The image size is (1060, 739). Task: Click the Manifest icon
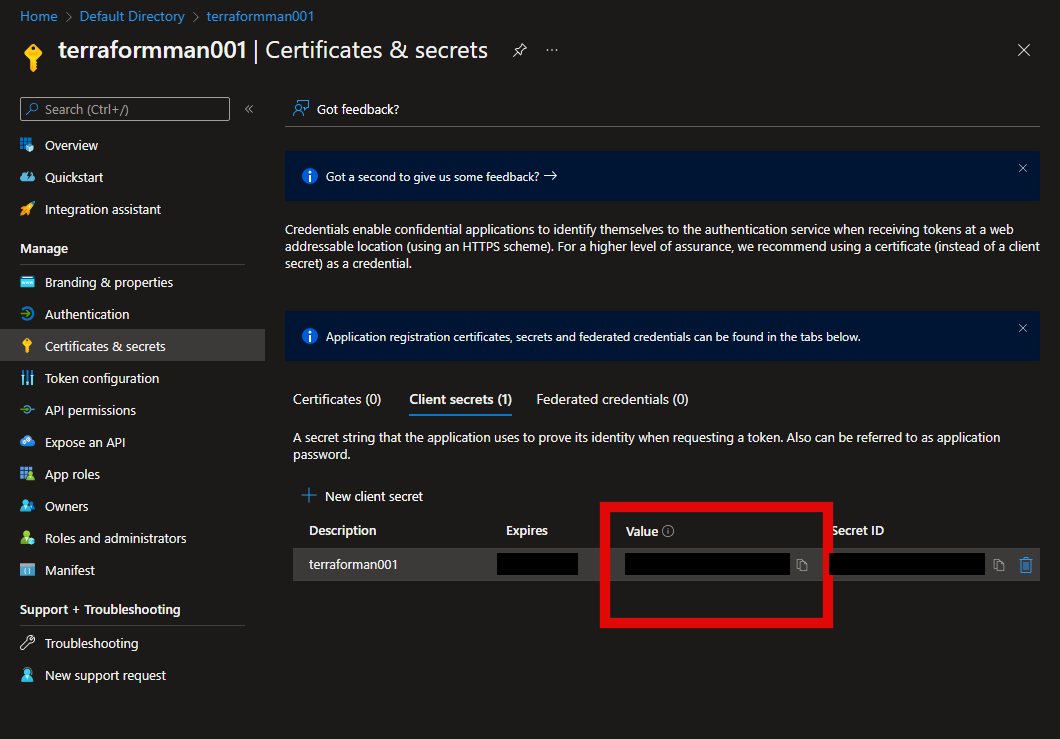pos(27,570)
